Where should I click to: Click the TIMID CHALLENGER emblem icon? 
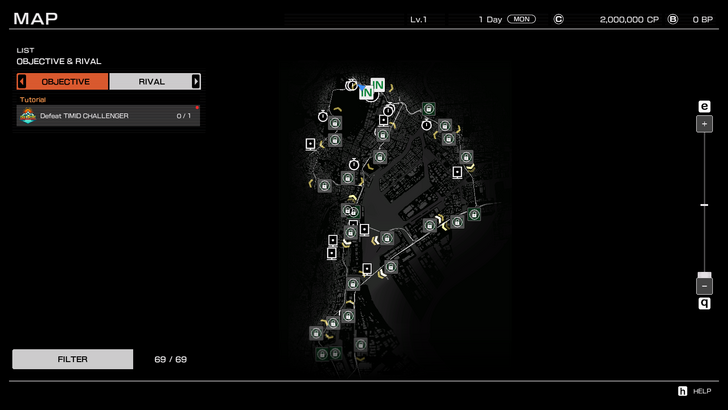[x=28, y=116]
